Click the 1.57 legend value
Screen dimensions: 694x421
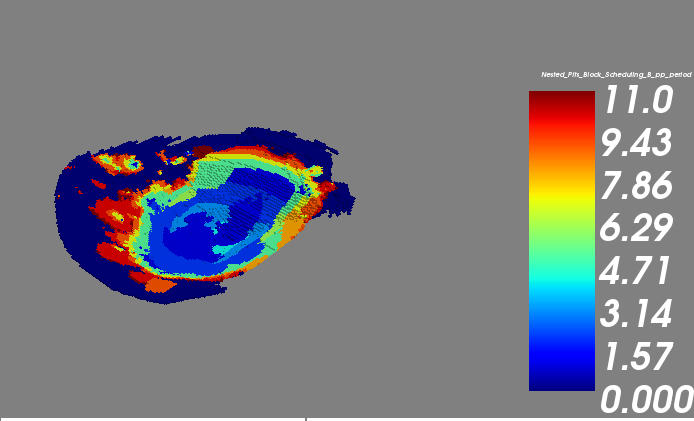(x=638, y=356)
